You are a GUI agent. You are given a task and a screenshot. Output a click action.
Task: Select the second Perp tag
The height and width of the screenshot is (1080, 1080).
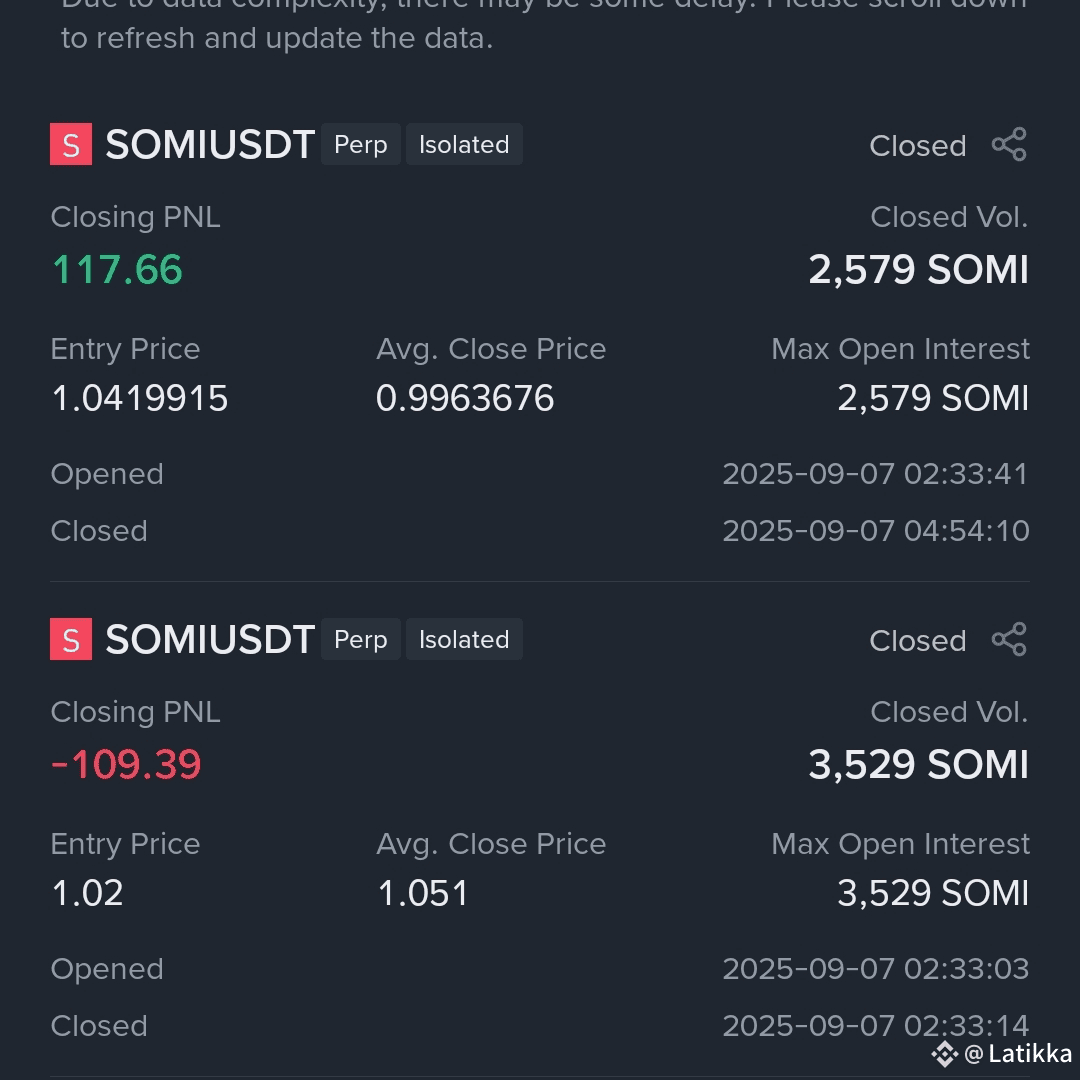tap(361, 639)
